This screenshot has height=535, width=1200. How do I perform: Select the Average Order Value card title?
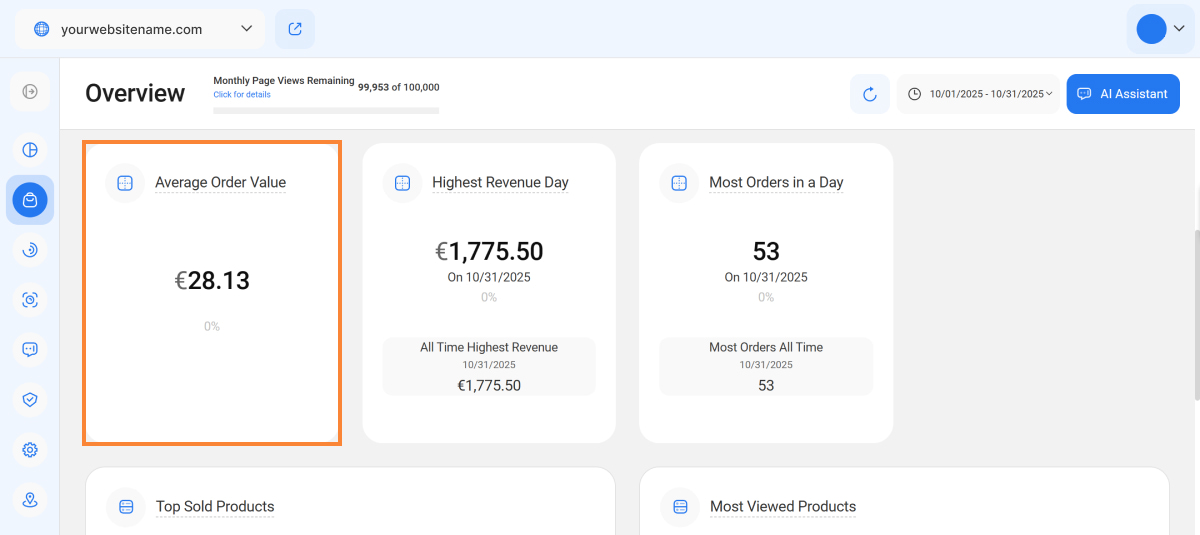coord(220,183)
